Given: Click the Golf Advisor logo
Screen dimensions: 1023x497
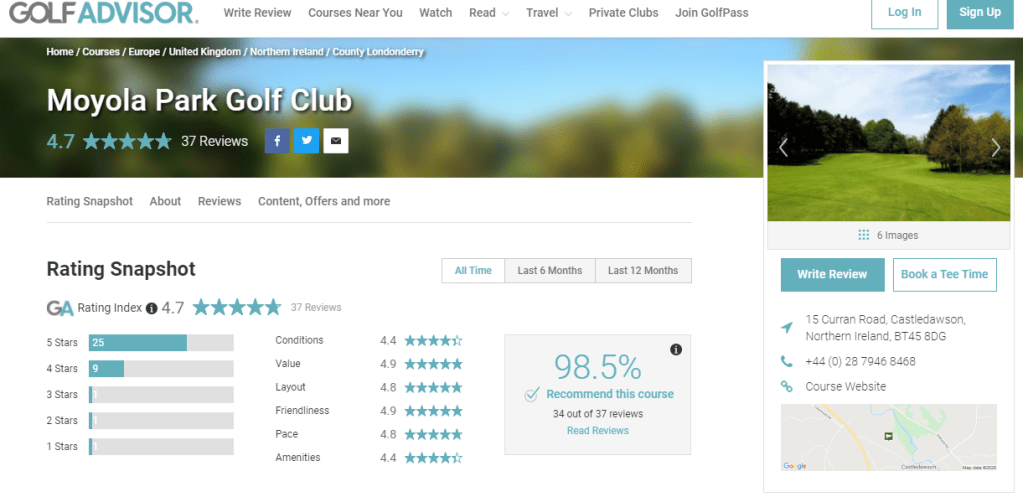Looking at the screenshot, I should [104, 12].
